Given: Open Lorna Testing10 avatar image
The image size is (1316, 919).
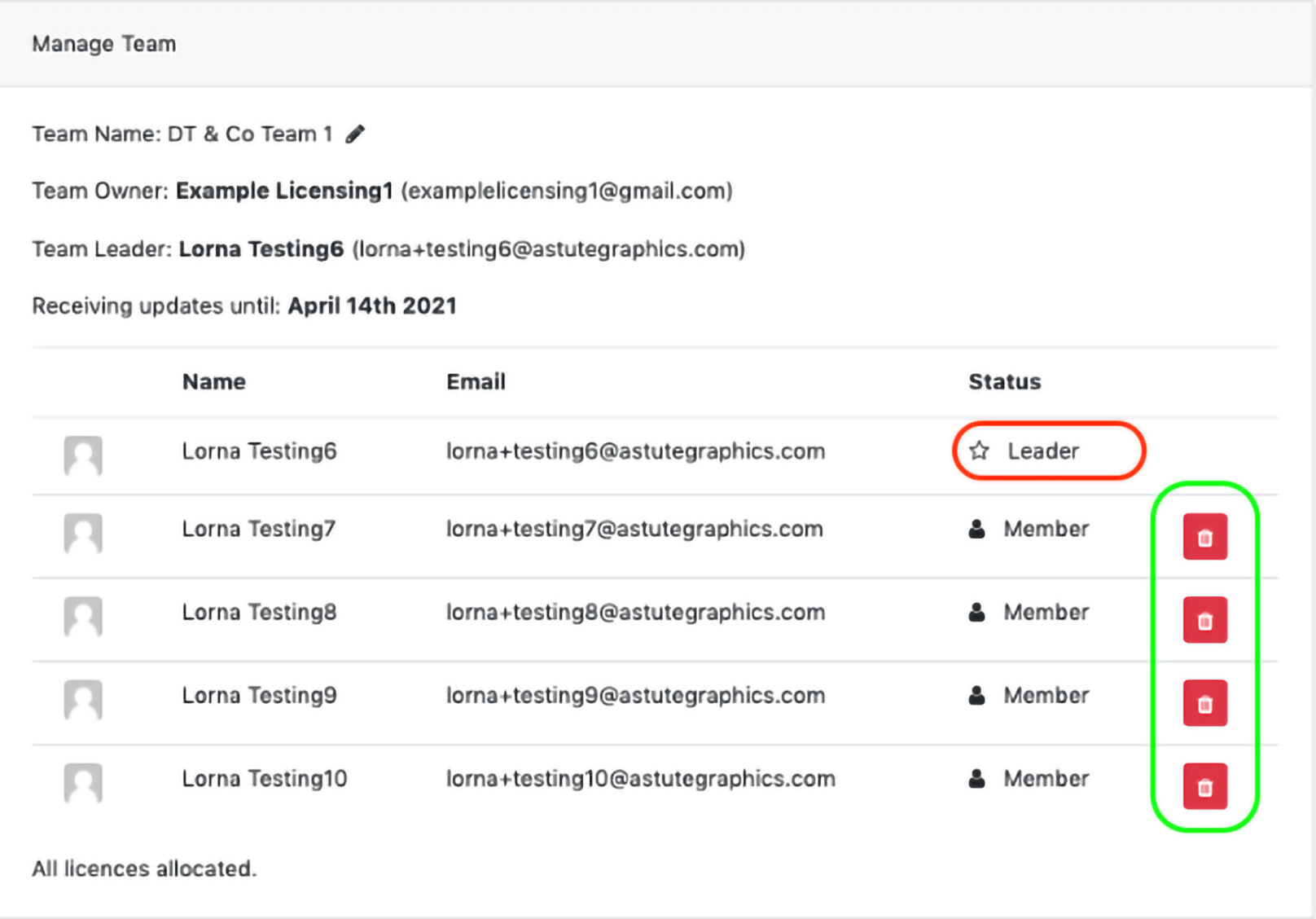Looking at the screenshot, I should pos(83,782).
